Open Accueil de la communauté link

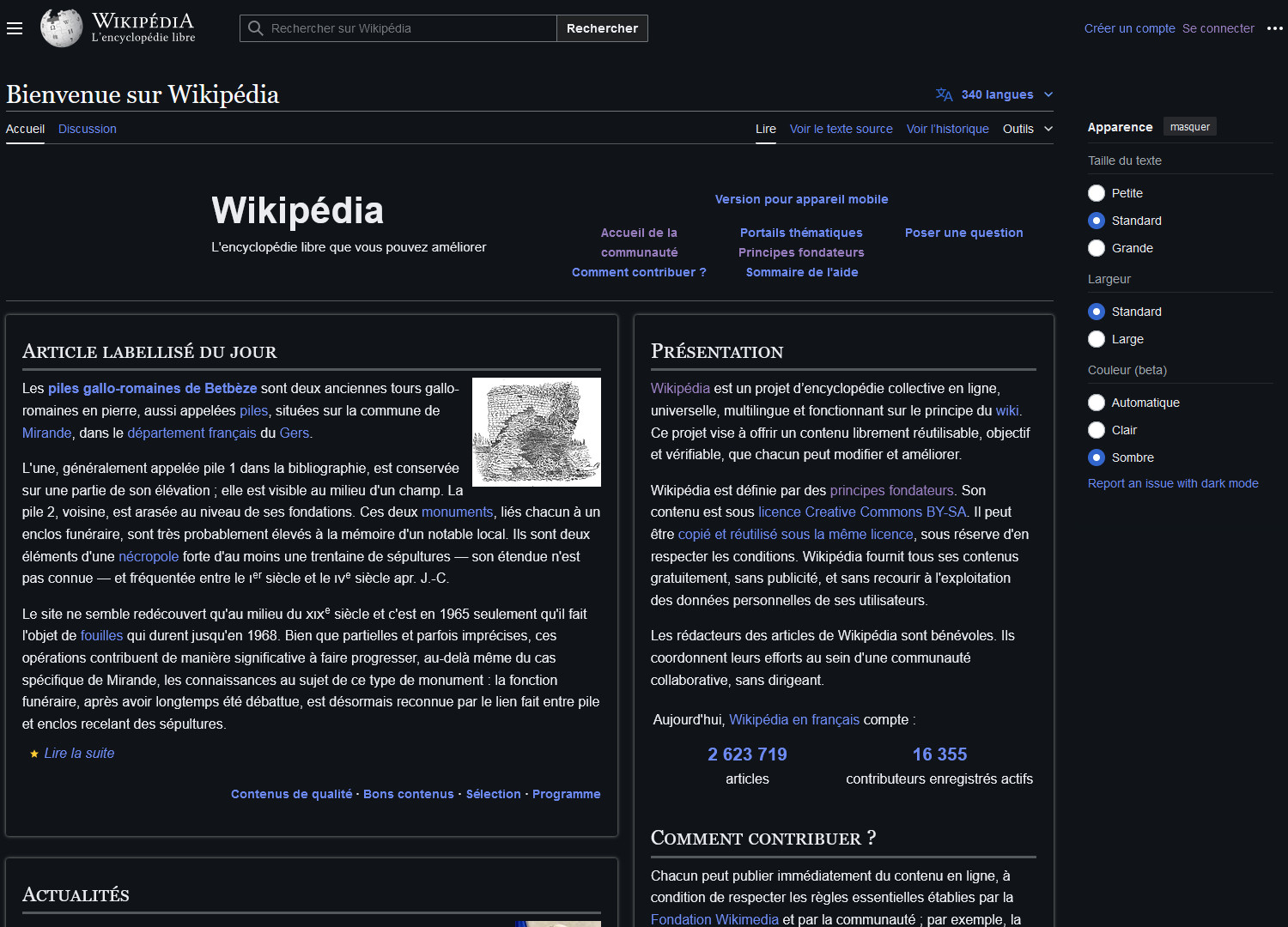point(640,243)
